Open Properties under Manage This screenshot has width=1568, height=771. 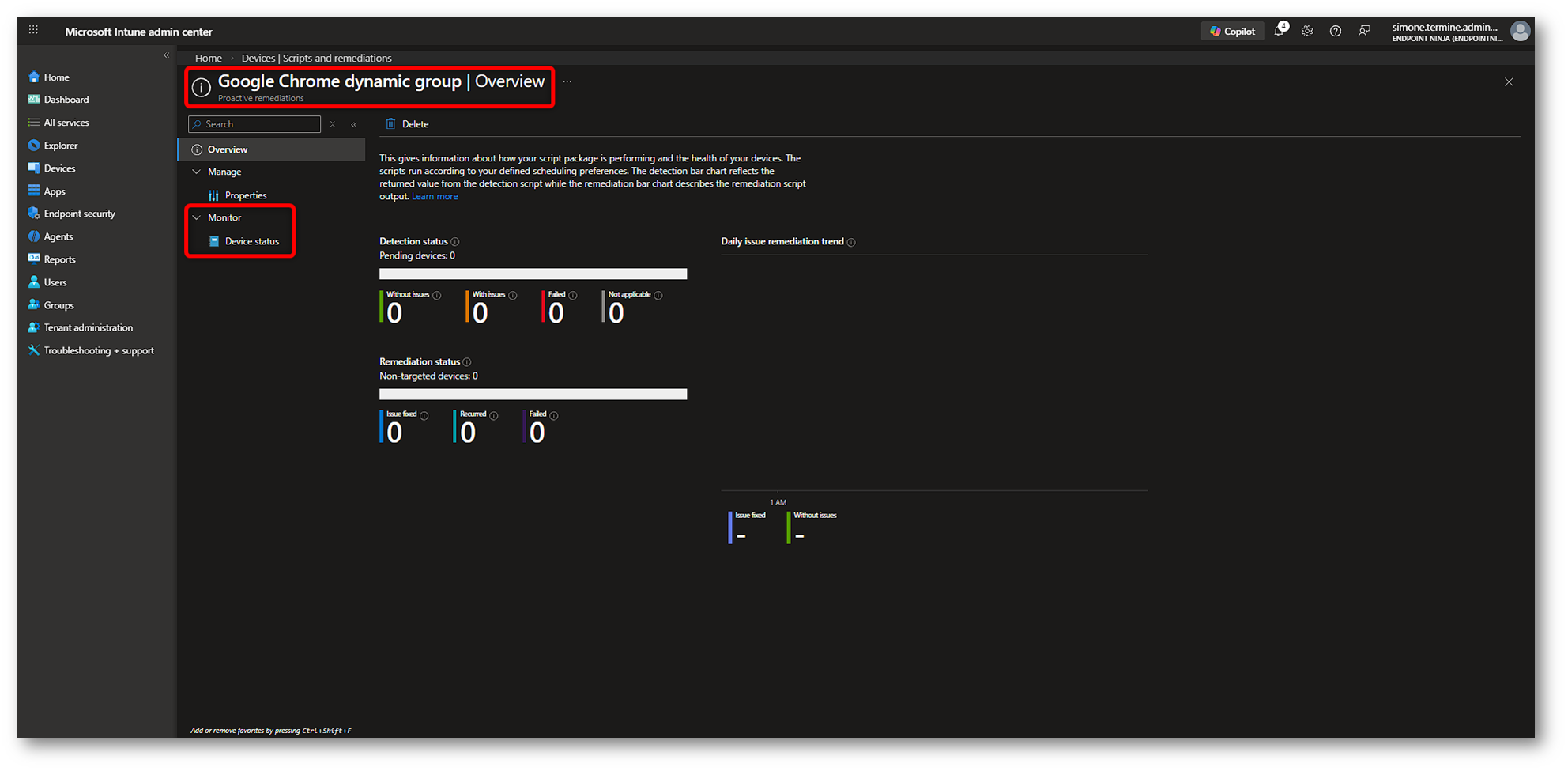coord(246,195)
